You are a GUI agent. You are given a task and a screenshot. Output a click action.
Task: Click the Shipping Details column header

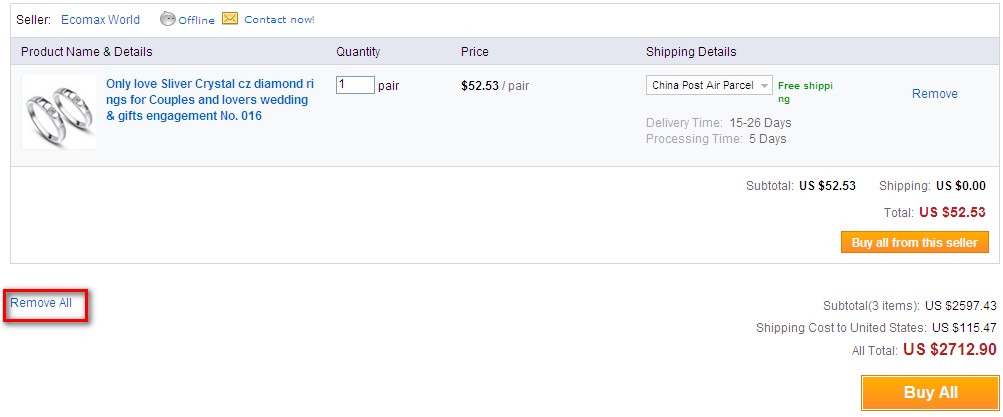point(691,52)
